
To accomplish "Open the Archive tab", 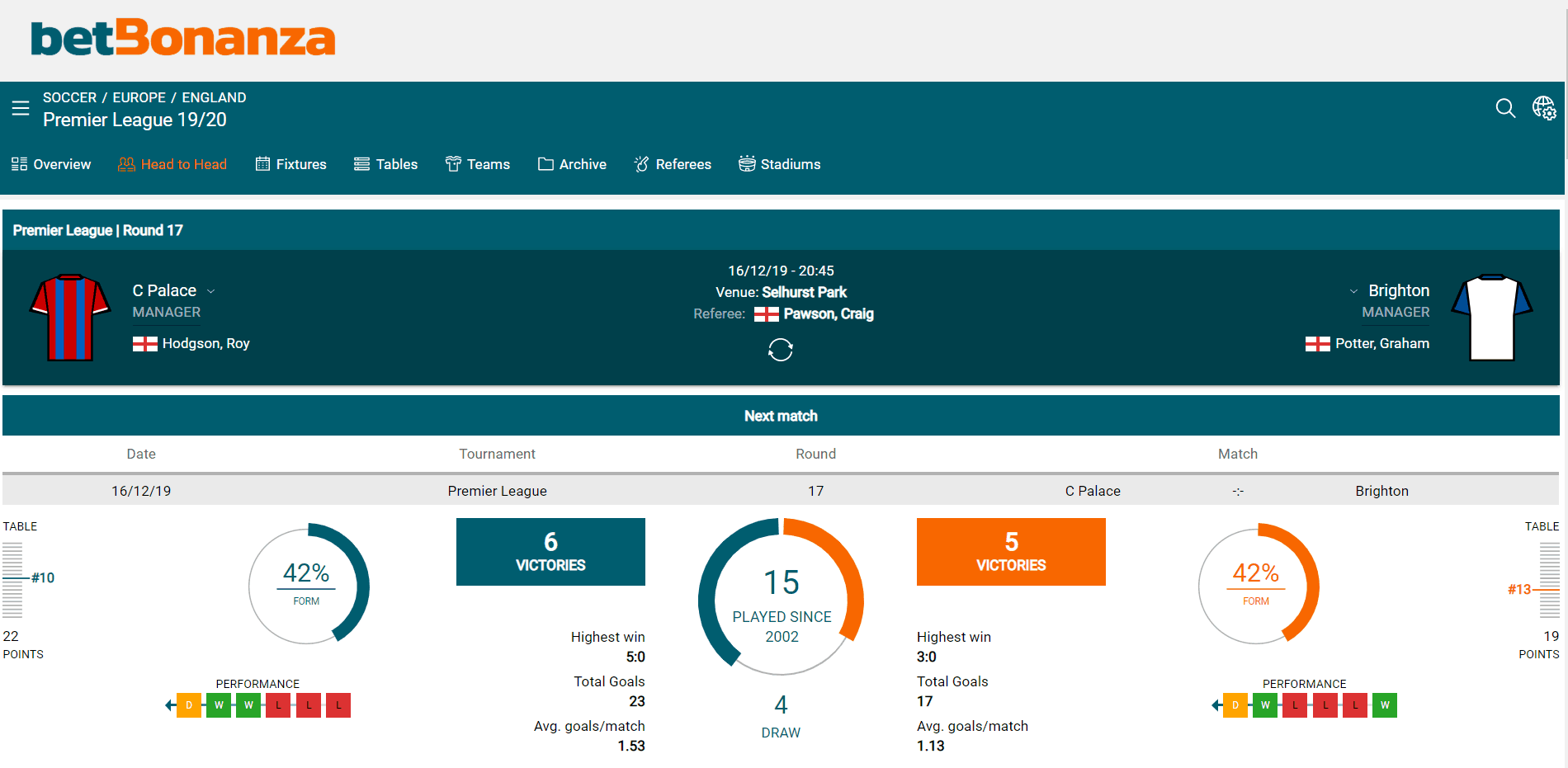I will click(572, 164).
